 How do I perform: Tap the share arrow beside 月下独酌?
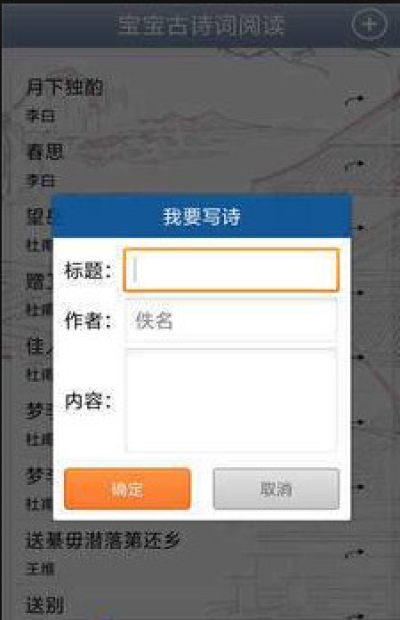pos(355,100)
